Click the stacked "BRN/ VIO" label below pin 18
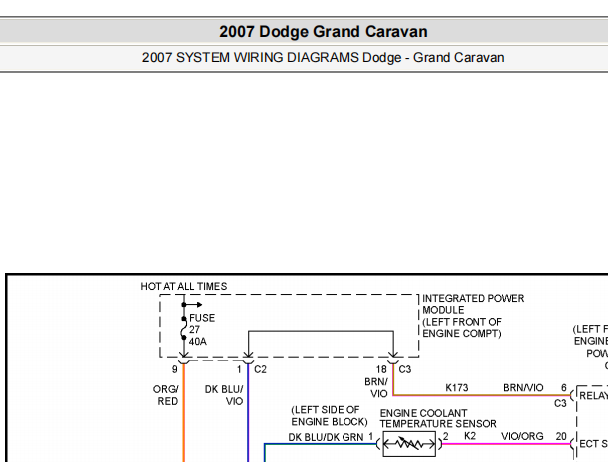This screenshot has width=608, height=462. (376, 388)
